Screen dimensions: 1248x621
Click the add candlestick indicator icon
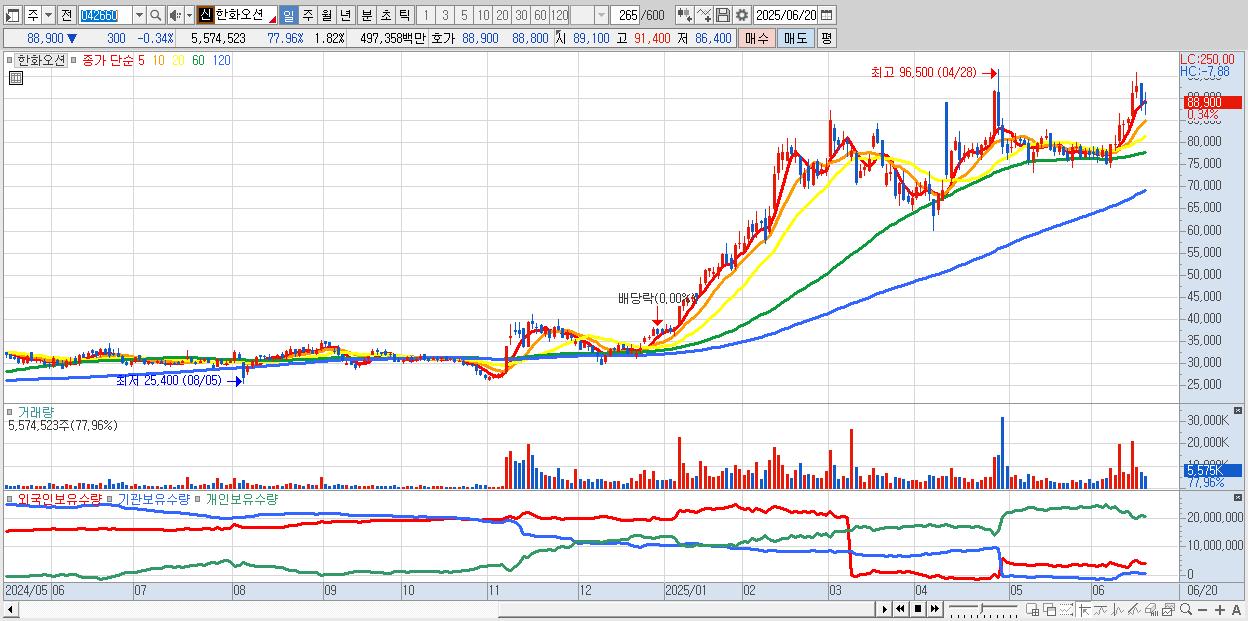click(685, 15)
